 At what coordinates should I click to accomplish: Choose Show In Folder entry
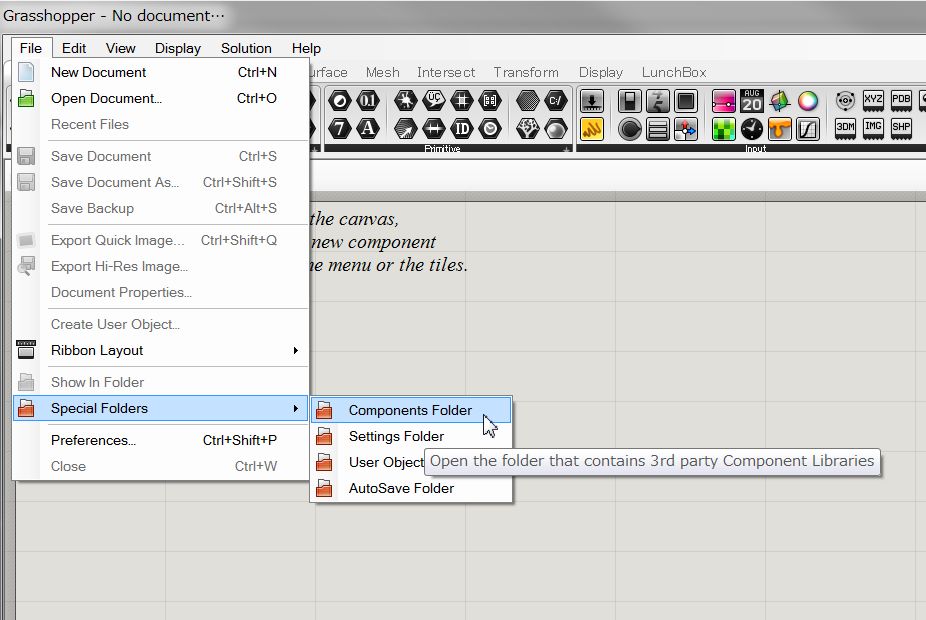click(x=161, y=382)
